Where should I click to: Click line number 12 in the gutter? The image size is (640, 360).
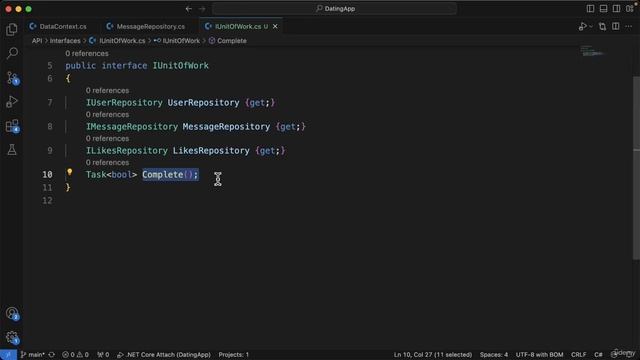(47, 201)
